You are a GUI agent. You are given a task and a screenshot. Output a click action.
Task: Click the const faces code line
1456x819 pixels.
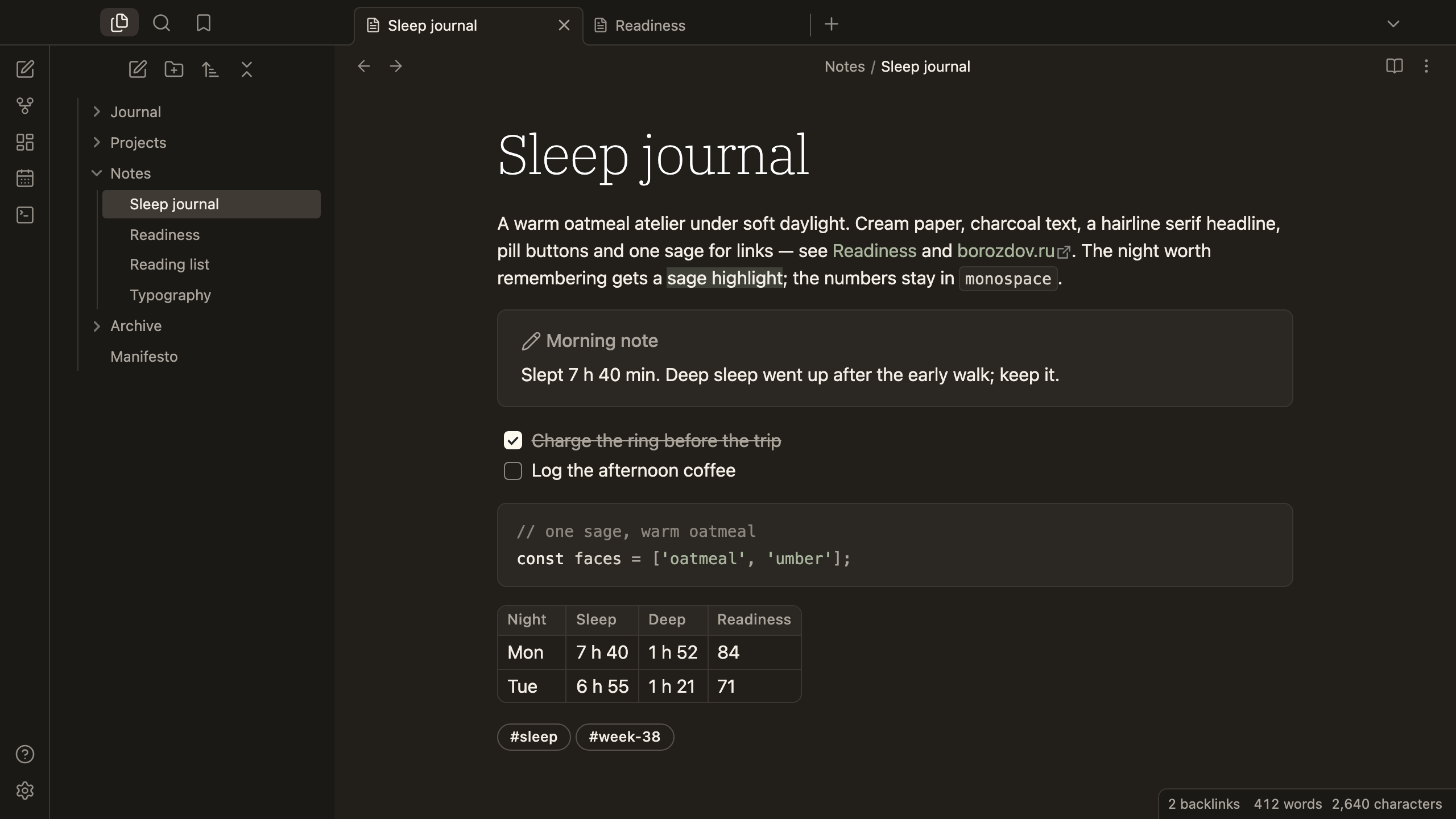coord(684,559)
